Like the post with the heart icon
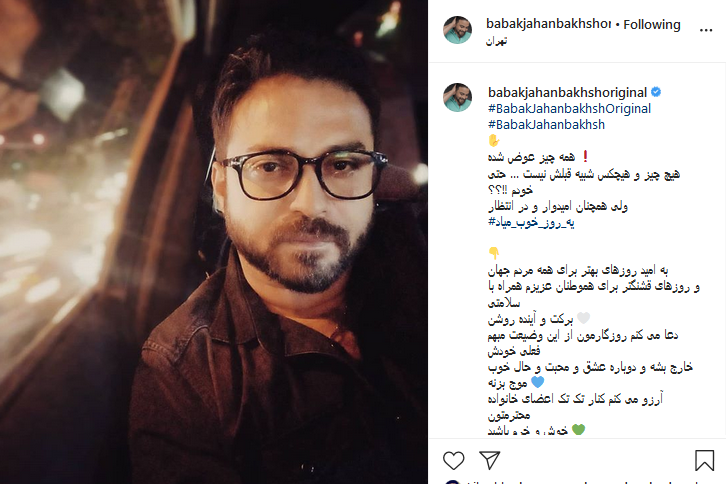726x484 pixels. (x=453, y=460)
